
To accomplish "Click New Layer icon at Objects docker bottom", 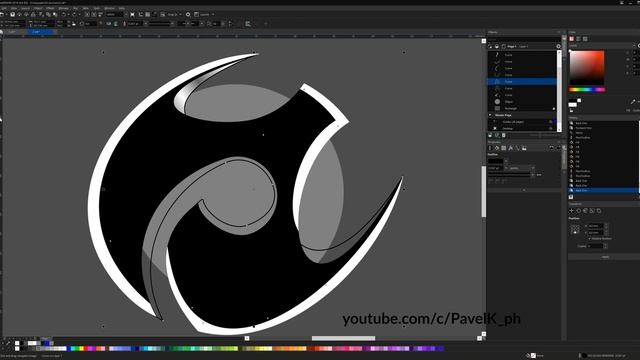I will coord(490,135).
